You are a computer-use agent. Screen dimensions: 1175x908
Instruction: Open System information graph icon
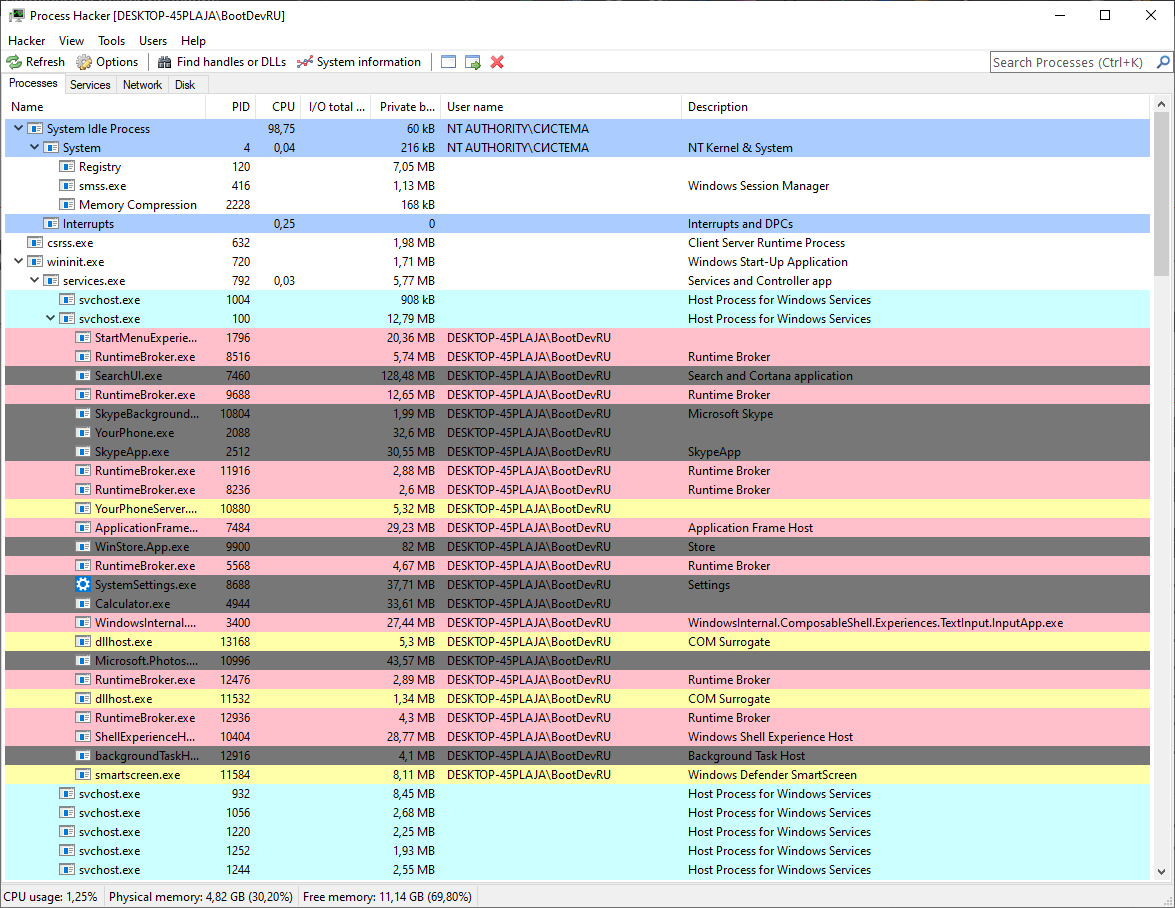tap(304, 62)
